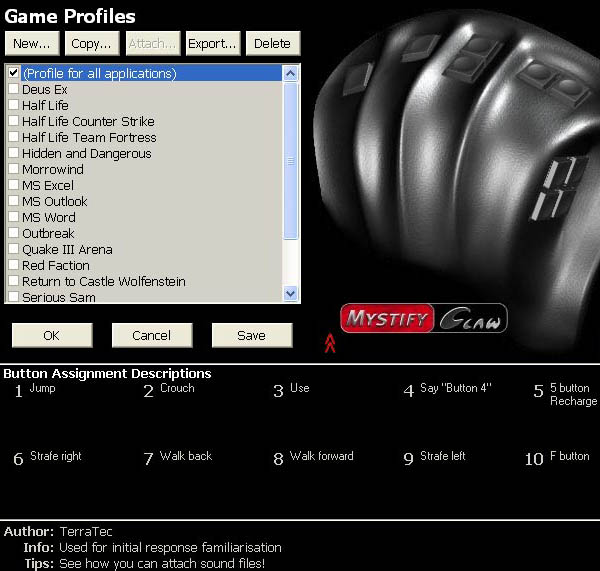Uncheck Profile for all applications checkbox
The image size is (600, 571).
point(14,72)
